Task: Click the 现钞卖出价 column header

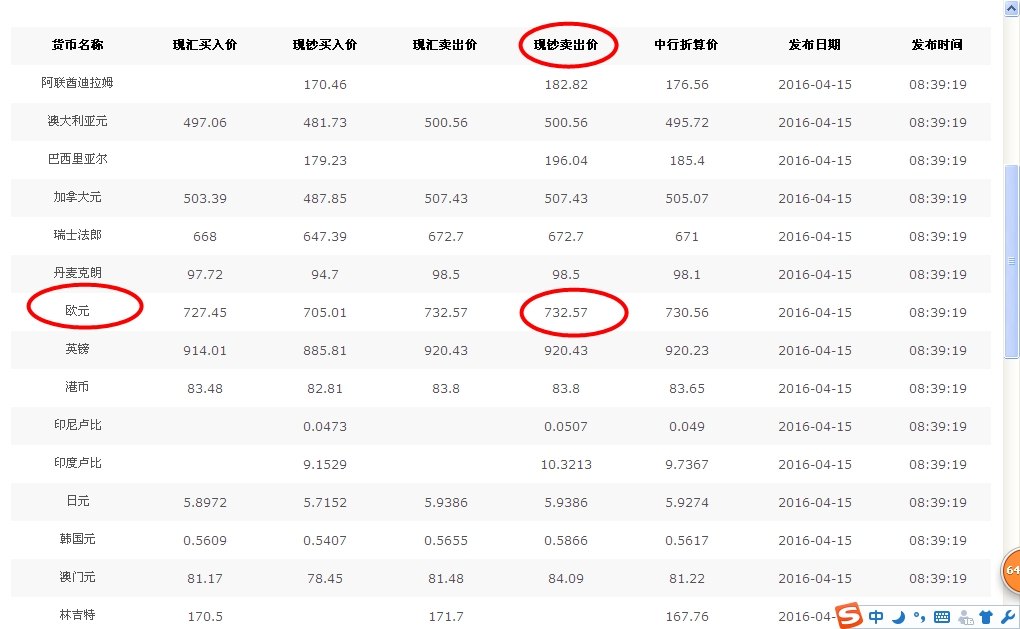Action: (x=566, y=45)
